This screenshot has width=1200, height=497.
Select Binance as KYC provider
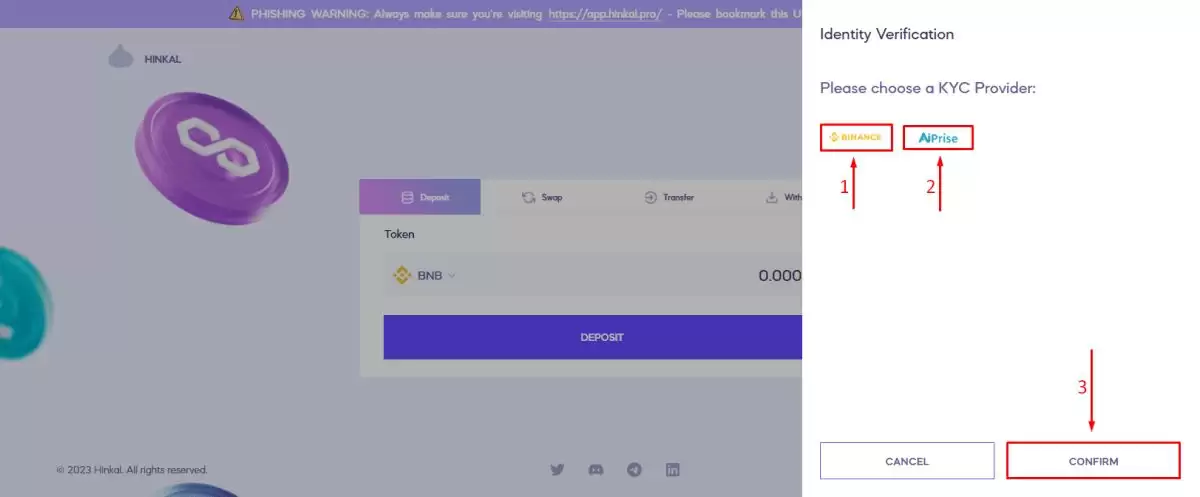point(856,137)
